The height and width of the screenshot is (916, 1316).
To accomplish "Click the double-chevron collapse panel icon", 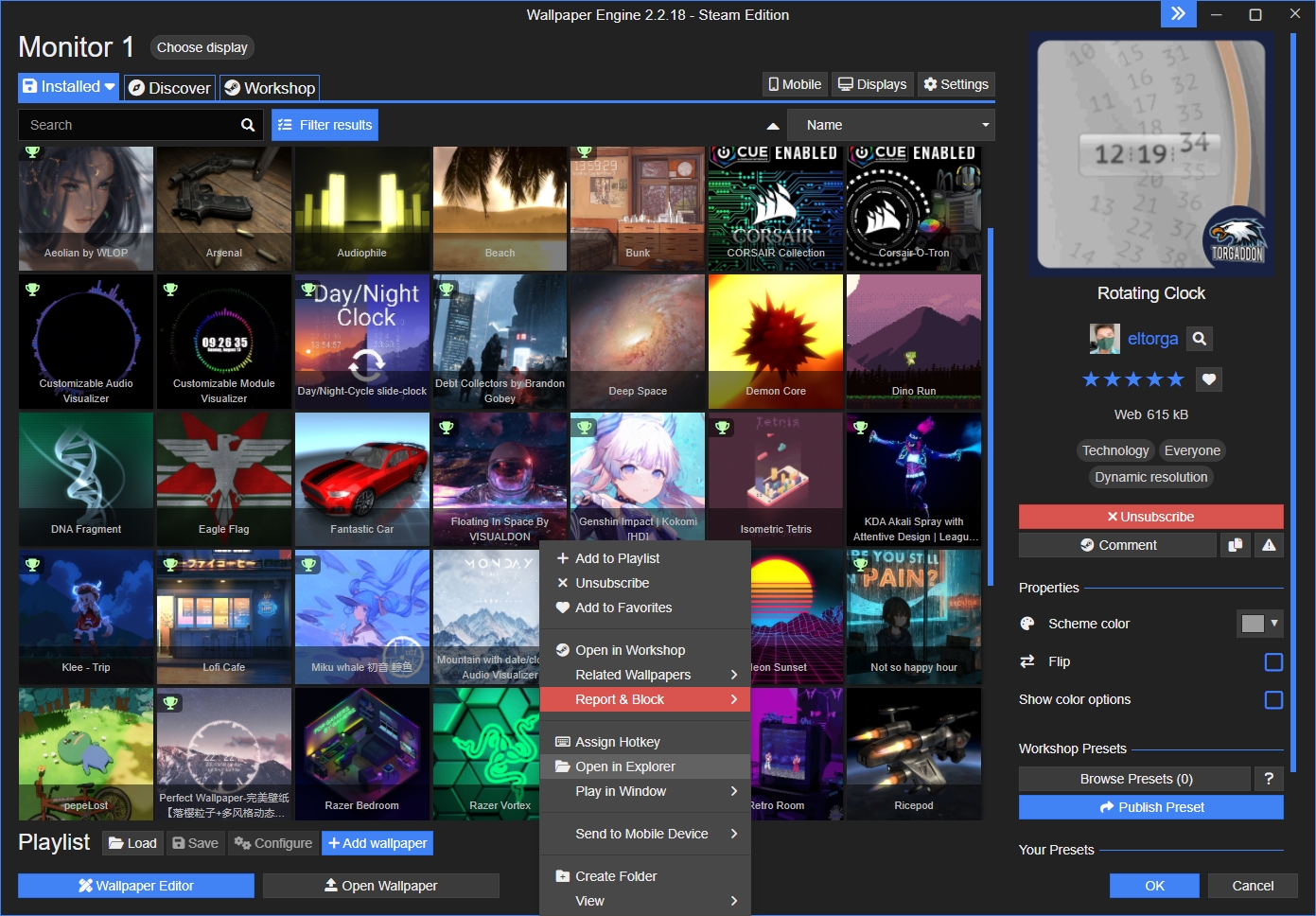I will tap(1178, 14).
